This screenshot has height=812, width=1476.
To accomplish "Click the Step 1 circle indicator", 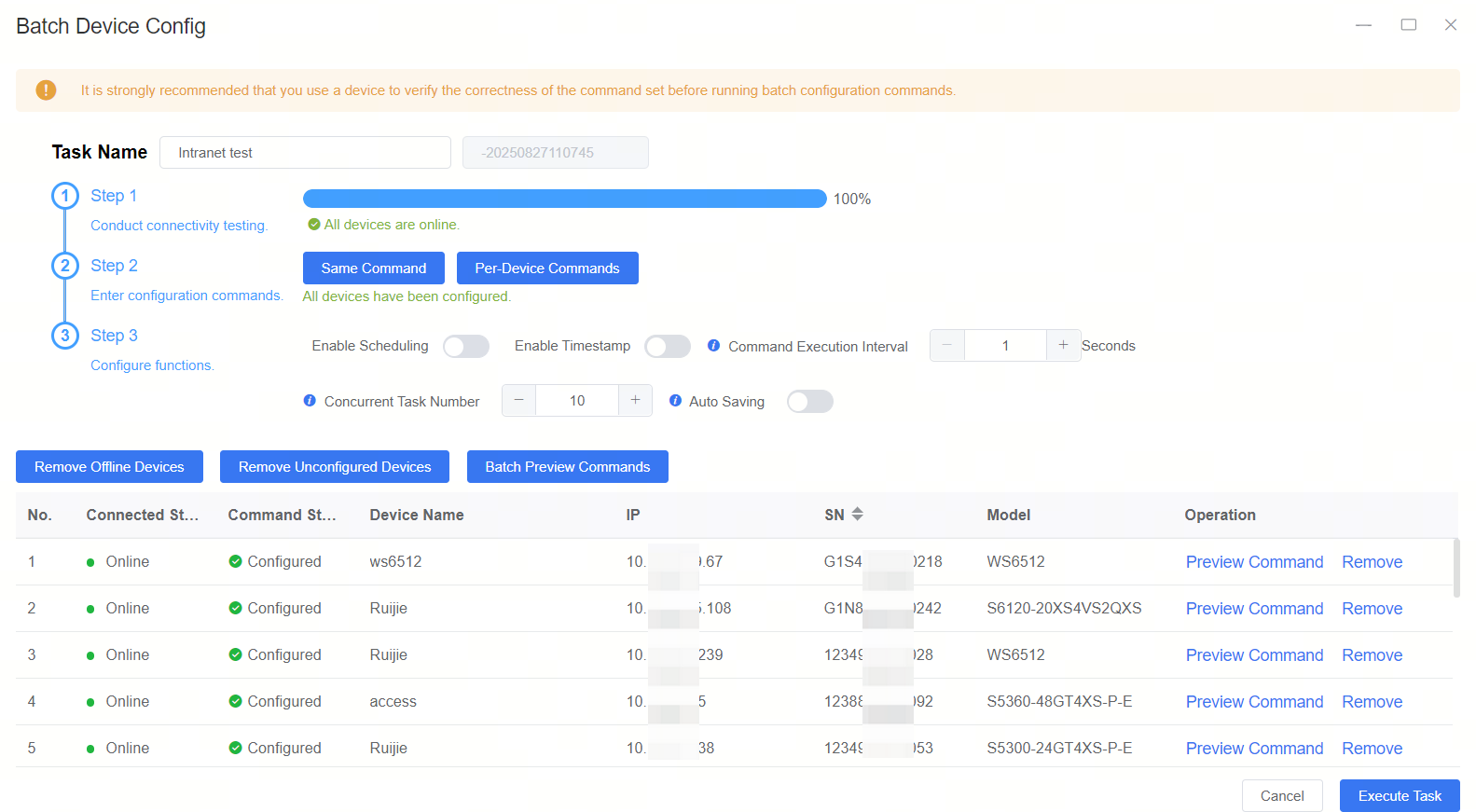I will click(64, 196).
